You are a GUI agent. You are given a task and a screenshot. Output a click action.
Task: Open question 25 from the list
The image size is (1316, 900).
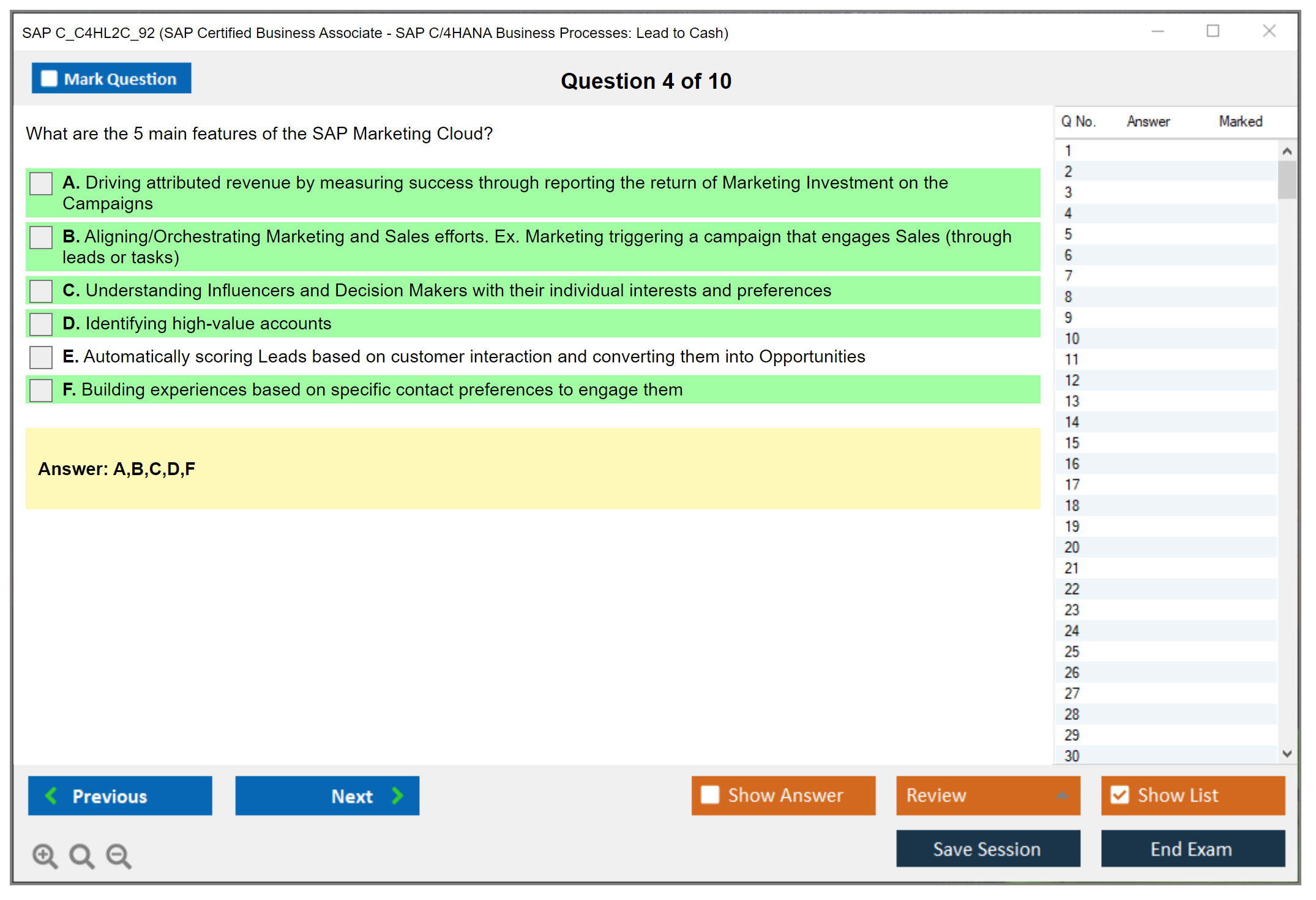pyautogui.click(x=1072, y=651)
